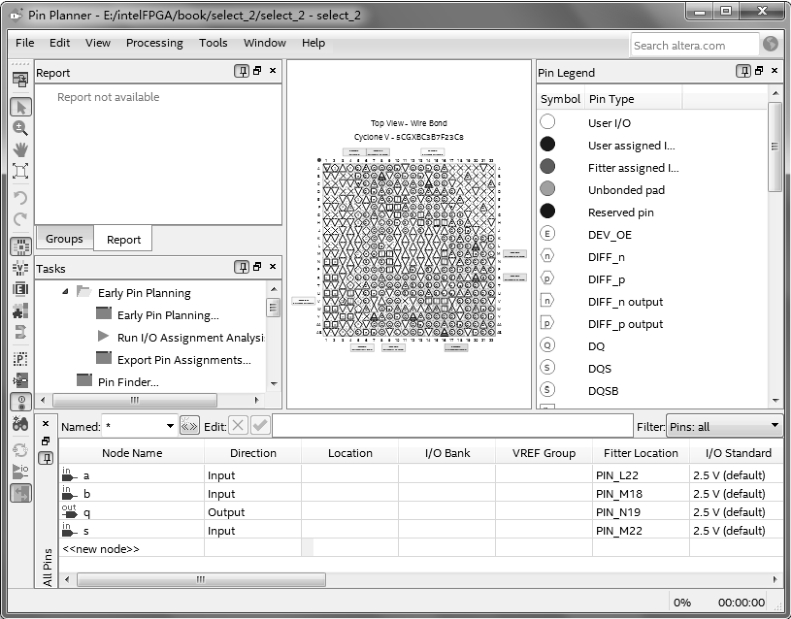Pin the Report panel
This screenshot has width=791, height=619.
(242, 71)
